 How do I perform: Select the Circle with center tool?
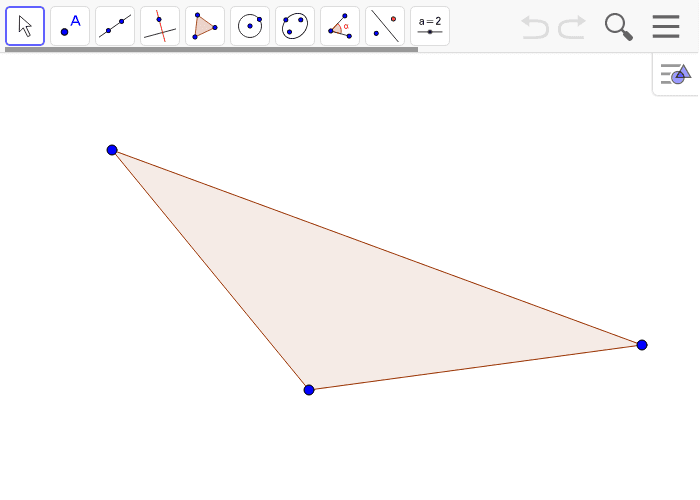pos(250,26)
